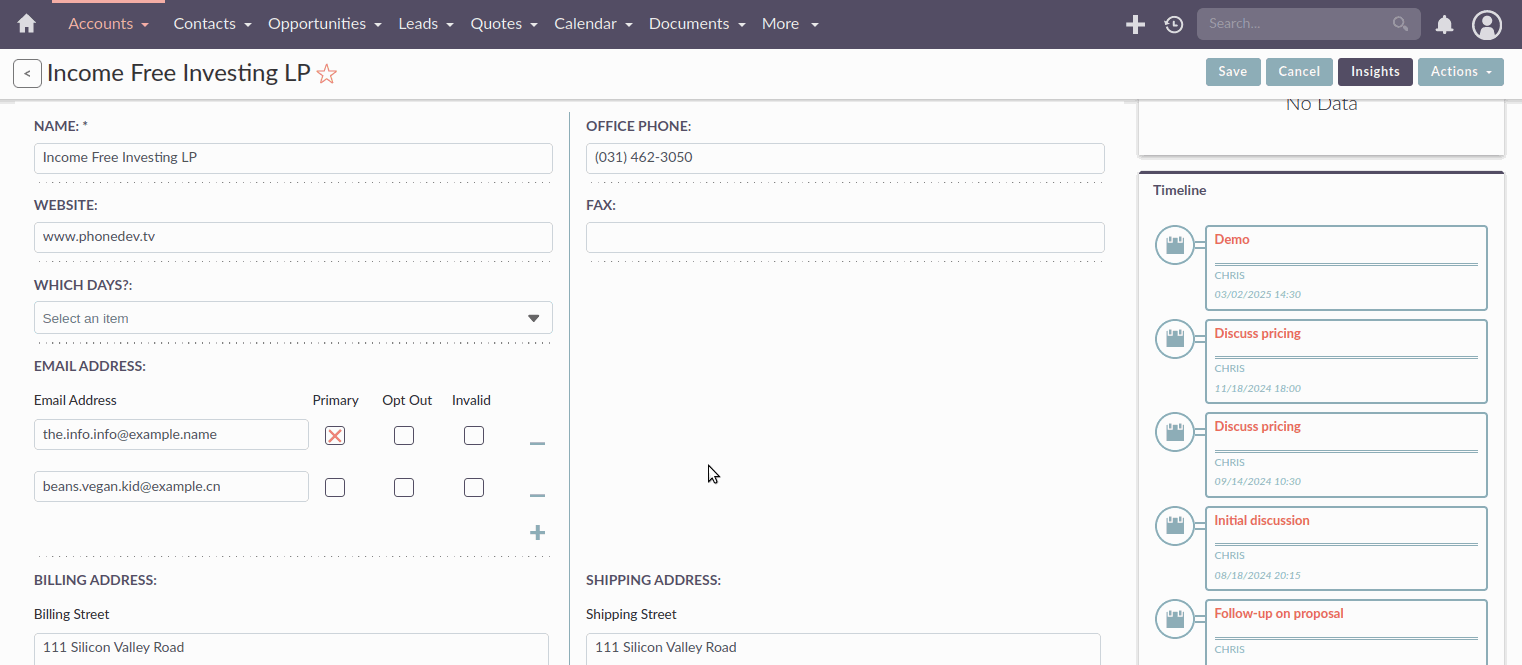Click inside the Website field
Viewport: 1522px width, 665px height.
[293, 237]
